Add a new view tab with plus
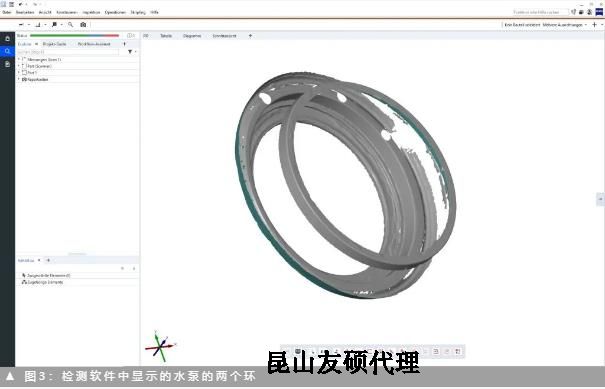This screenshot has height=389, width=605. tap(250, 36)
